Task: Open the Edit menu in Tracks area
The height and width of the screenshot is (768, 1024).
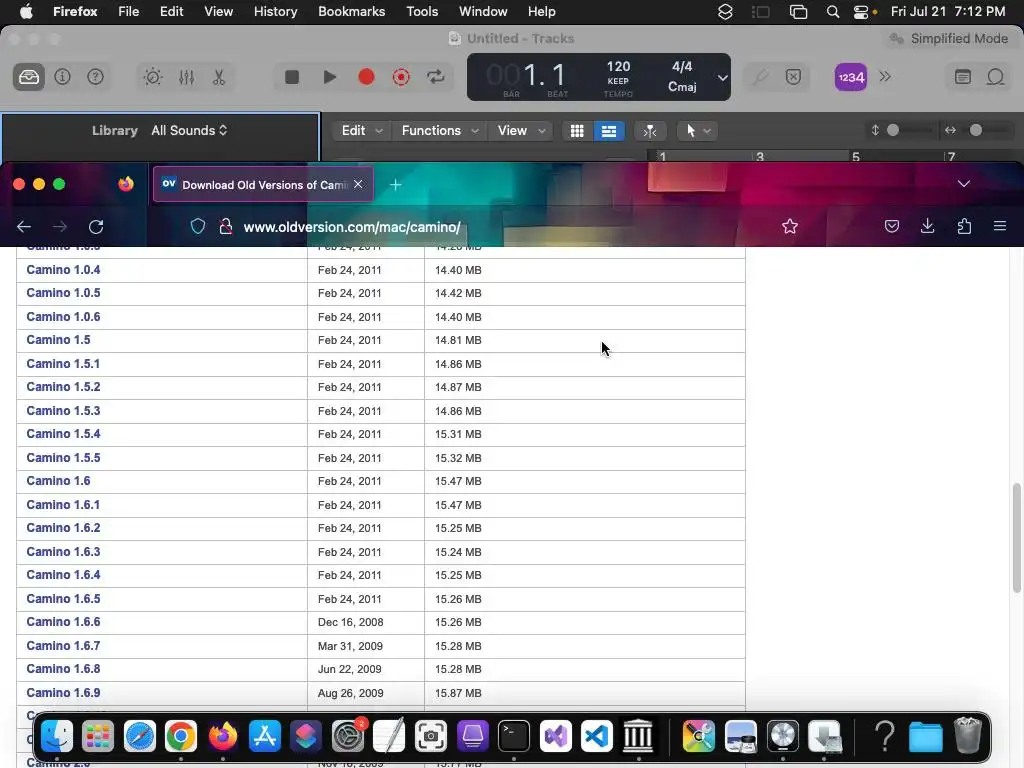Action: (361, 131)
